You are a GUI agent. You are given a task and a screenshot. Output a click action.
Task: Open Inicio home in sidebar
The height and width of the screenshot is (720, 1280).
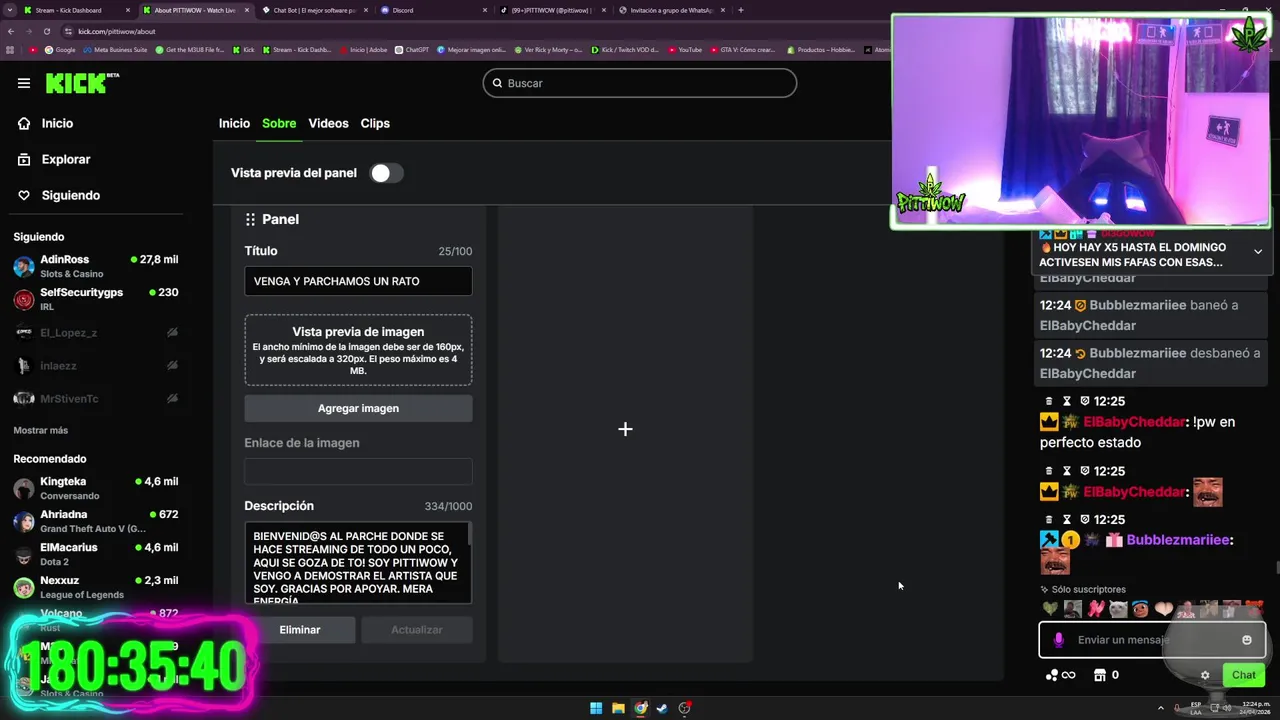(x=46, y=123)
